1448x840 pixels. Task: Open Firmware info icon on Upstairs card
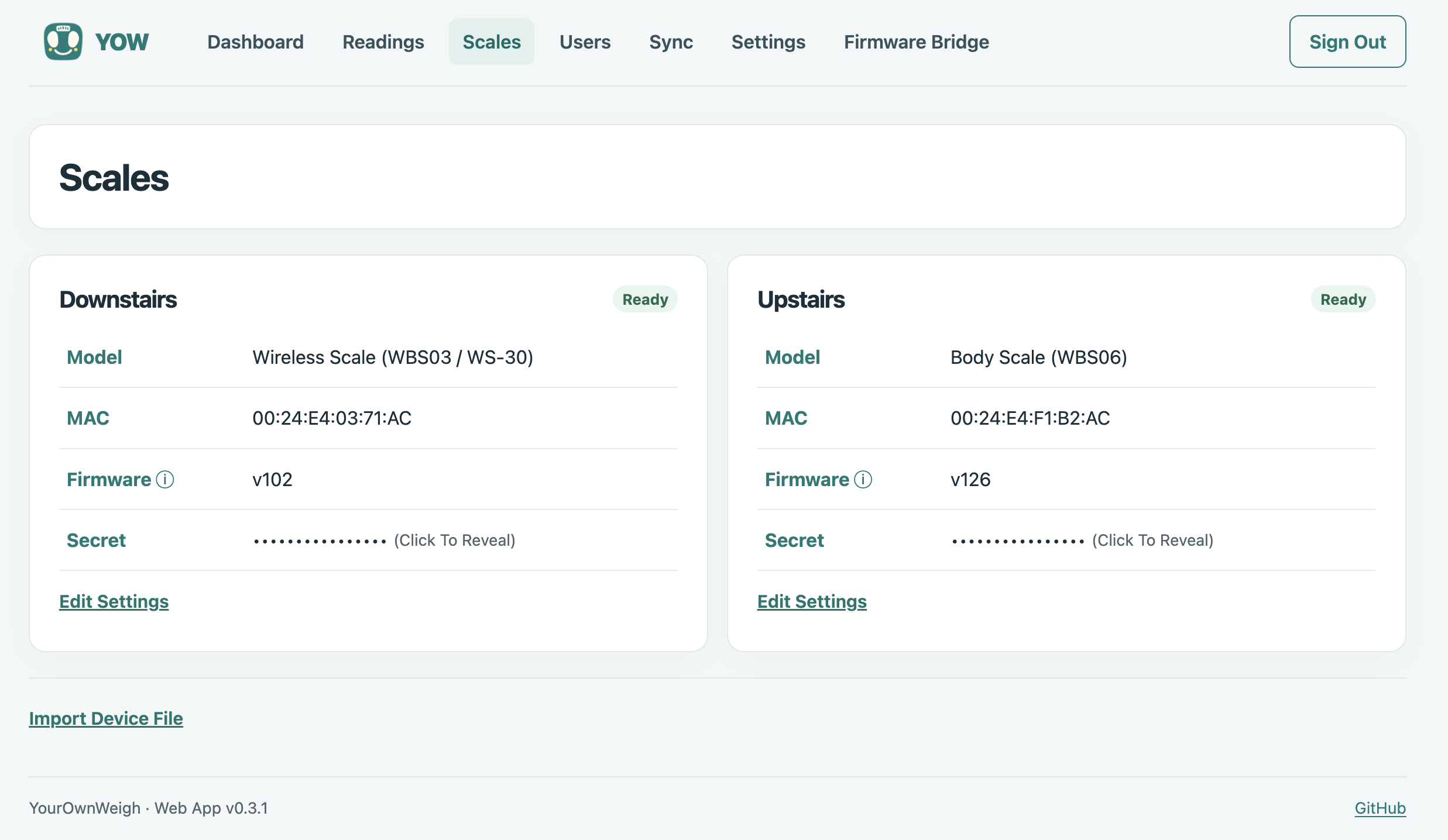pos(863,480)
